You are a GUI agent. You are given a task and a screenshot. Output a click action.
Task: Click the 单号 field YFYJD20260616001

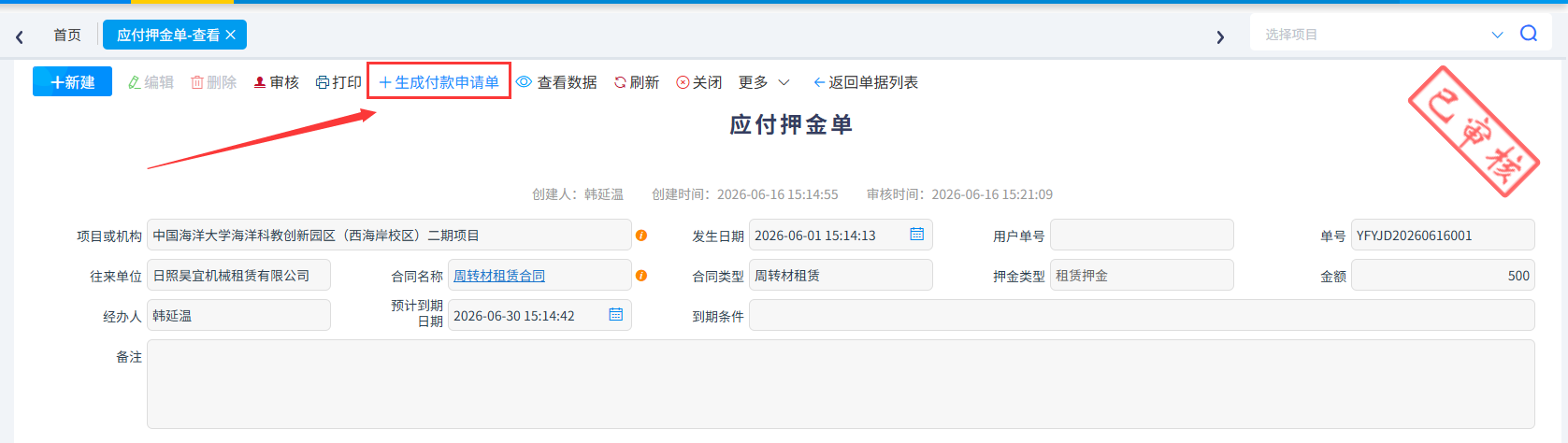(x=1443, y=236)
